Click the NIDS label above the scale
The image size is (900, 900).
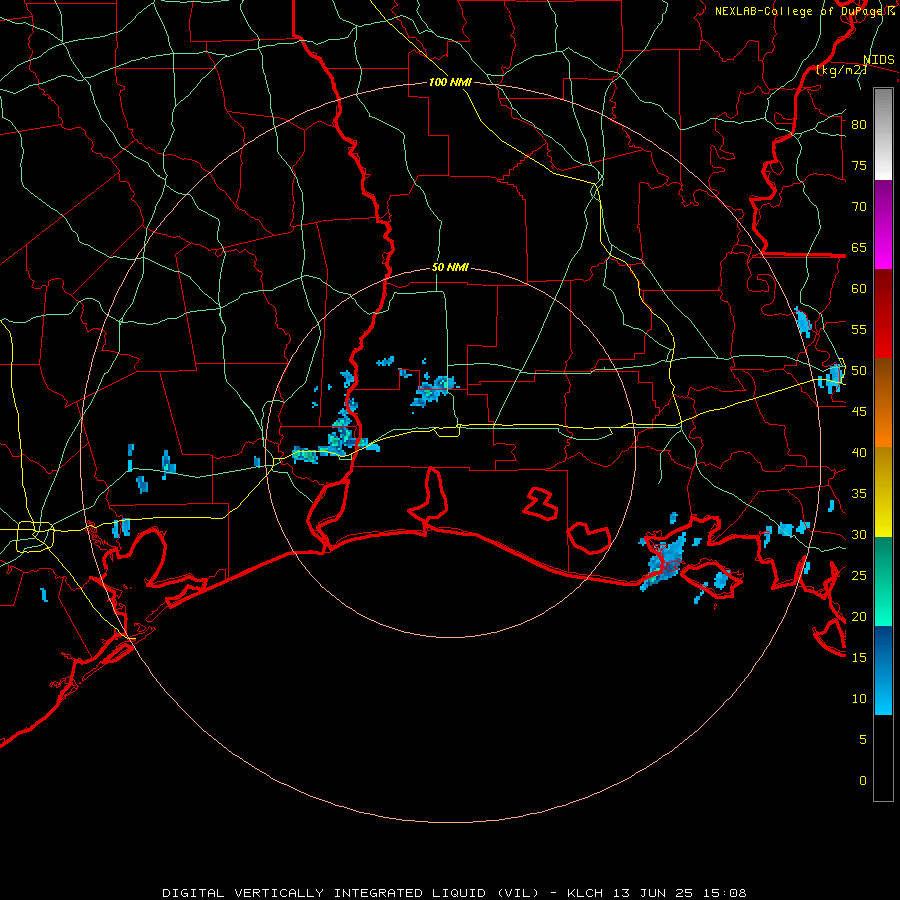tap(878, 60)
